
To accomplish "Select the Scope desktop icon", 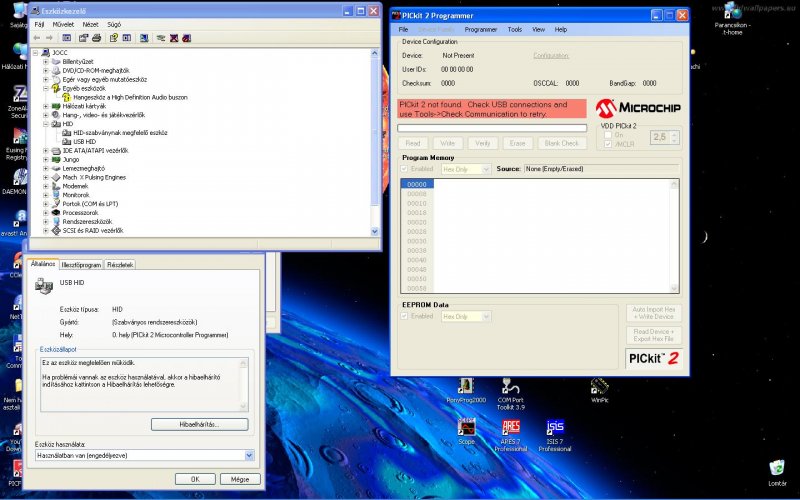I will pos(466,432).
